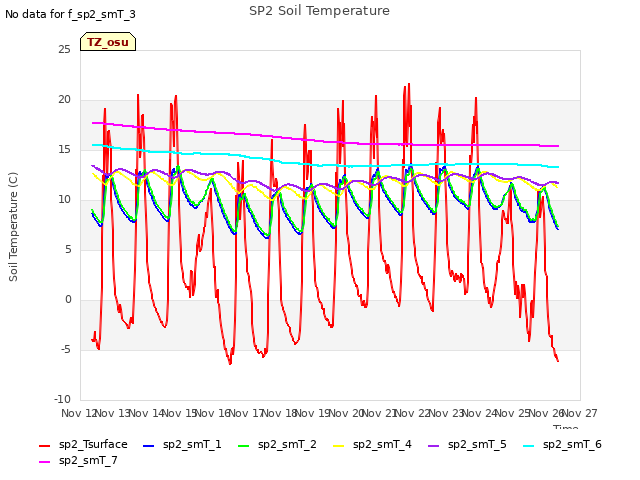Click the y-axis tick value 5
This screenshot has width=640, height=480.
68,250
